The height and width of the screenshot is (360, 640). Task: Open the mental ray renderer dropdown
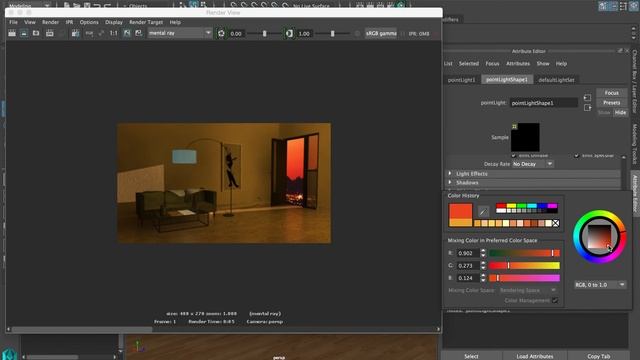click(180, 33)
